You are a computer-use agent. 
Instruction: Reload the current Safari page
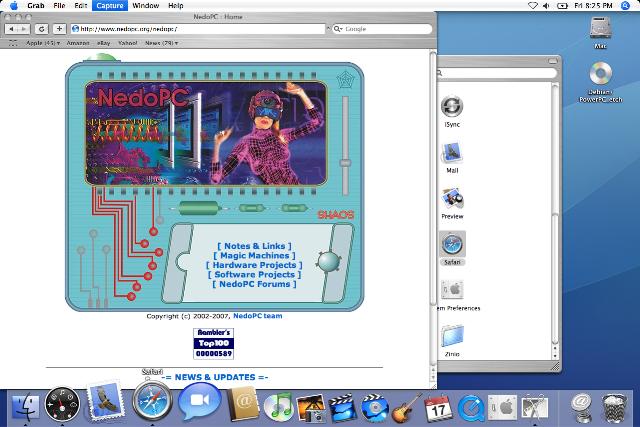(x=41, y=29)
